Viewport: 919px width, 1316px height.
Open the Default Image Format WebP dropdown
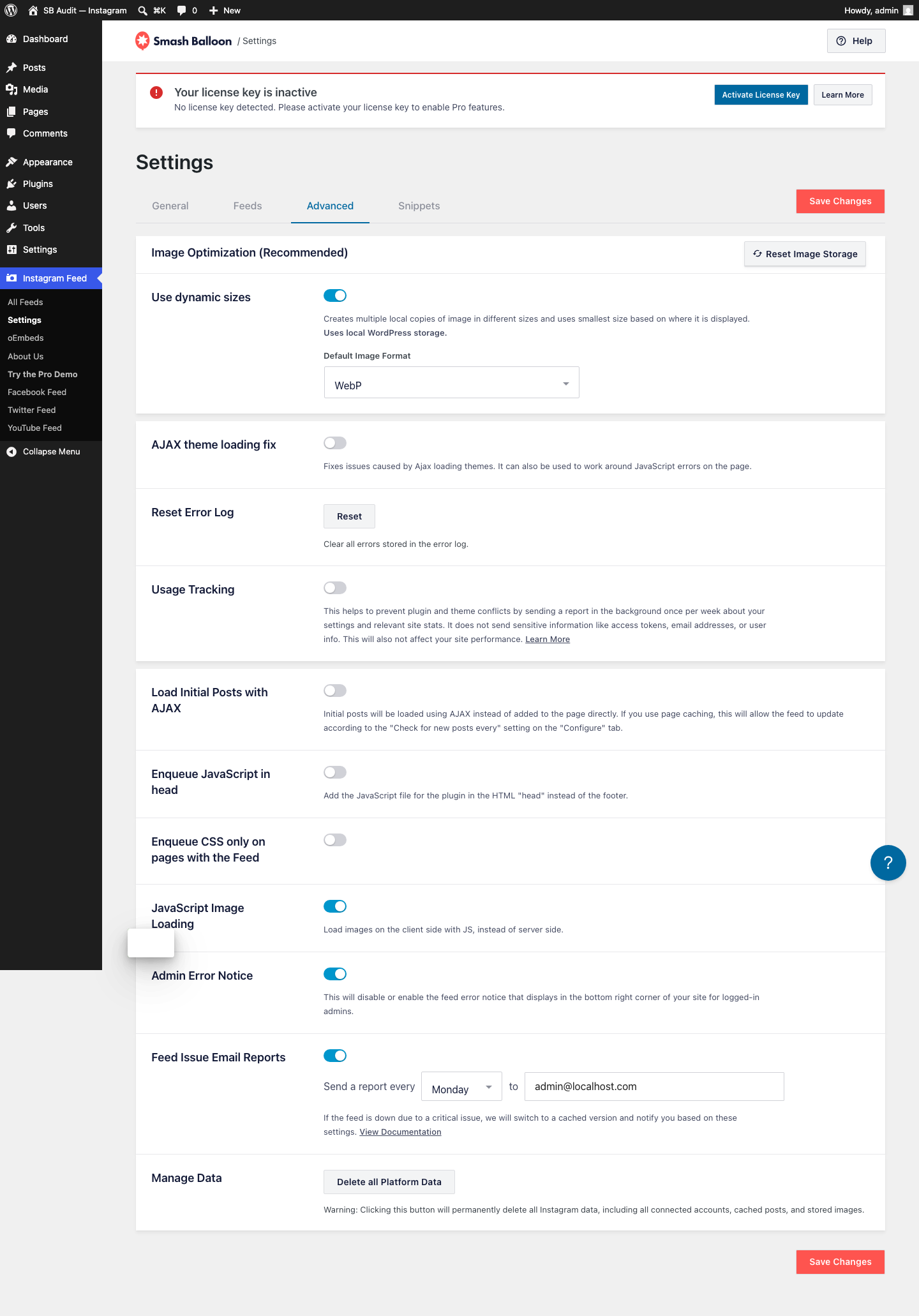click(x=451, y=382)
